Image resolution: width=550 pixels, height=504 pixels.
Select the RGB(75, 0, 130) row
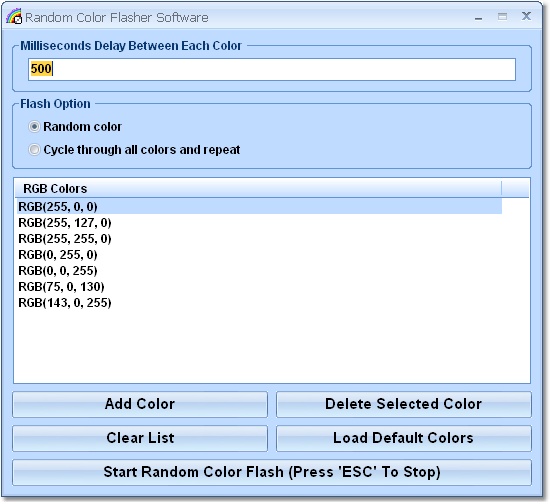point(259,287)
